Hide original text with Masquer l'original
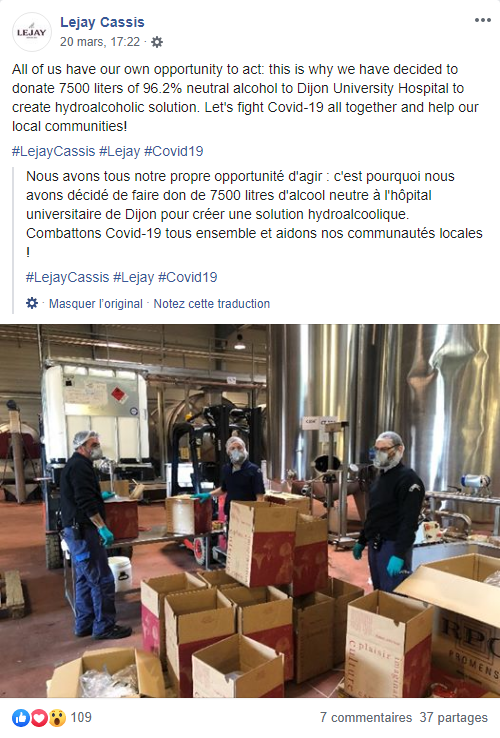500x738 pixels. (96, 304)
